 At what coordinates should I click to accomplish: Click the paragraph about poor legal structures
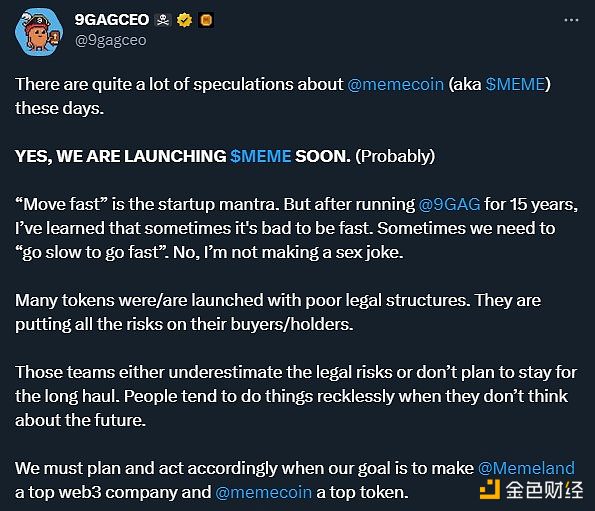pyautogui.click(x=278, y=312)
